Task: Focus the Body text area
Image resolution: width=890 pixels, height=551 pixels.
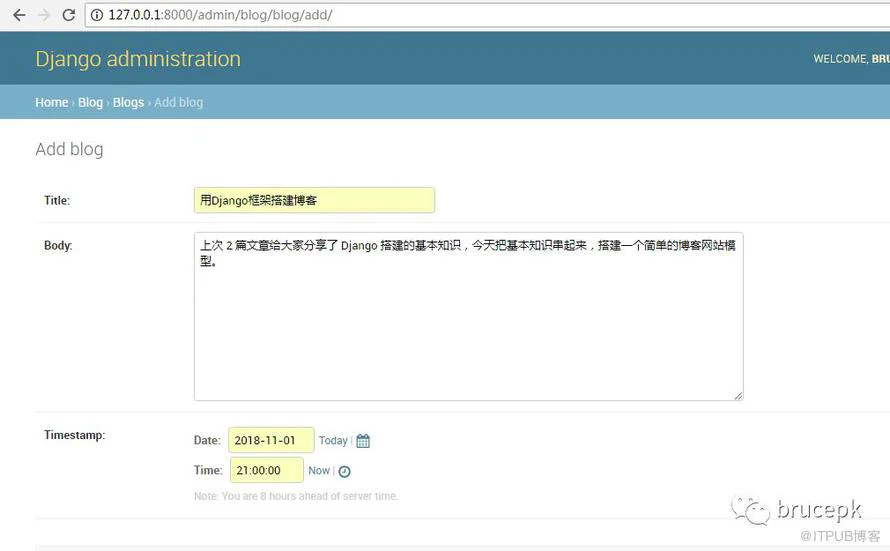Action: (x=469, y=317)
